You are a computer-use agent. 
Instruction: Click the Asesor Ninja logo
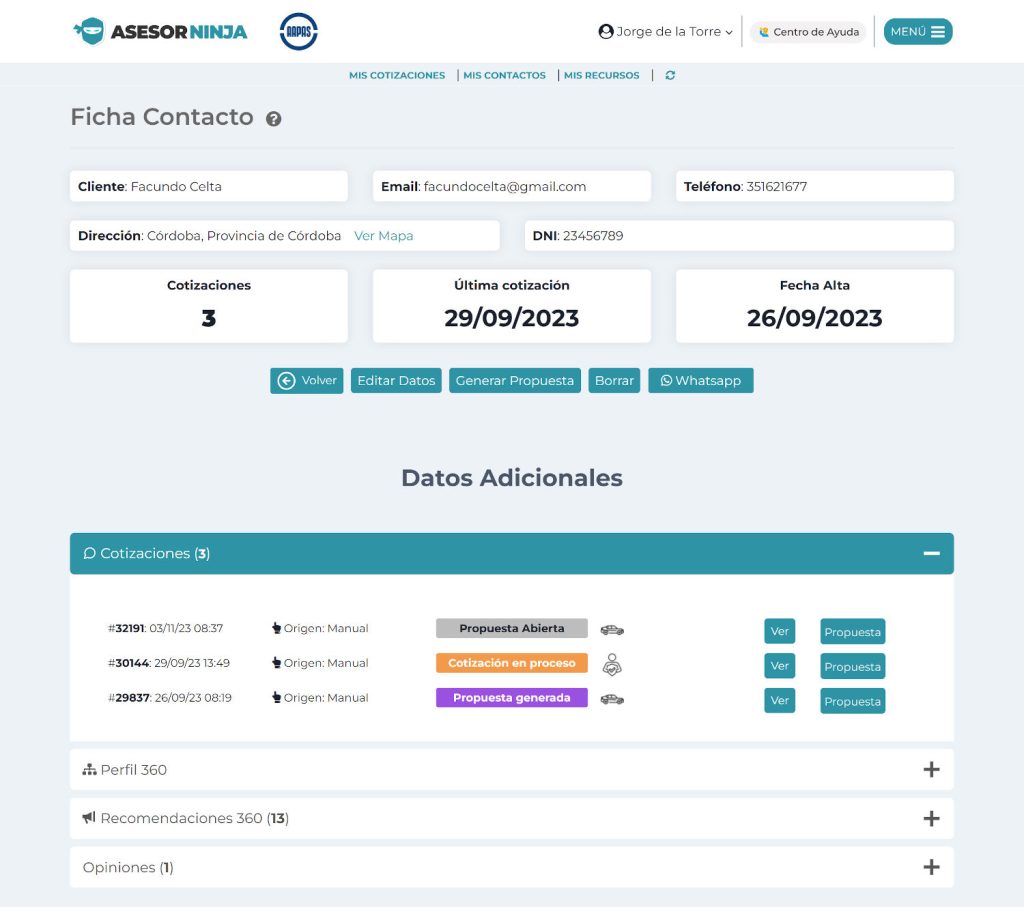coord(160,31)
